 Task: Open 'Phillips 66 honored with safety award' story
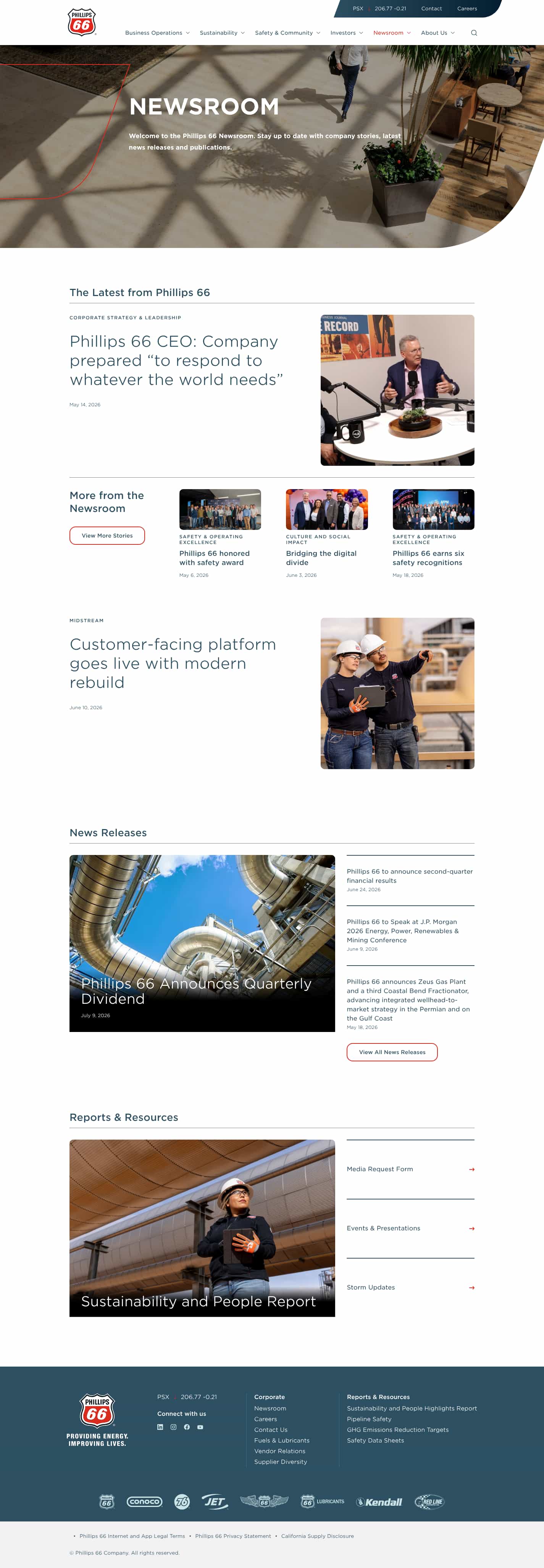215,557
